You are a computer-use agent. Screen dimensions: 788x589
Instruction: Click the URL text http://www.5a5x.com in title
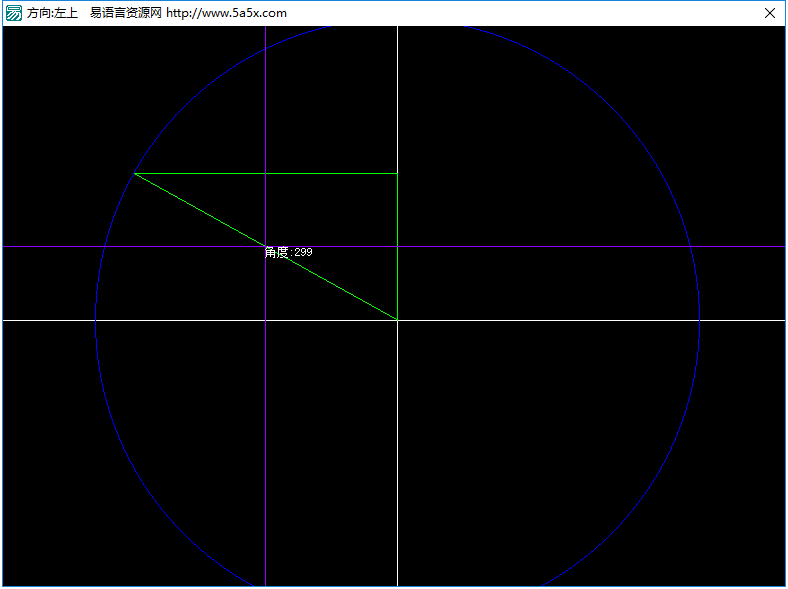(x=227, y=13)
